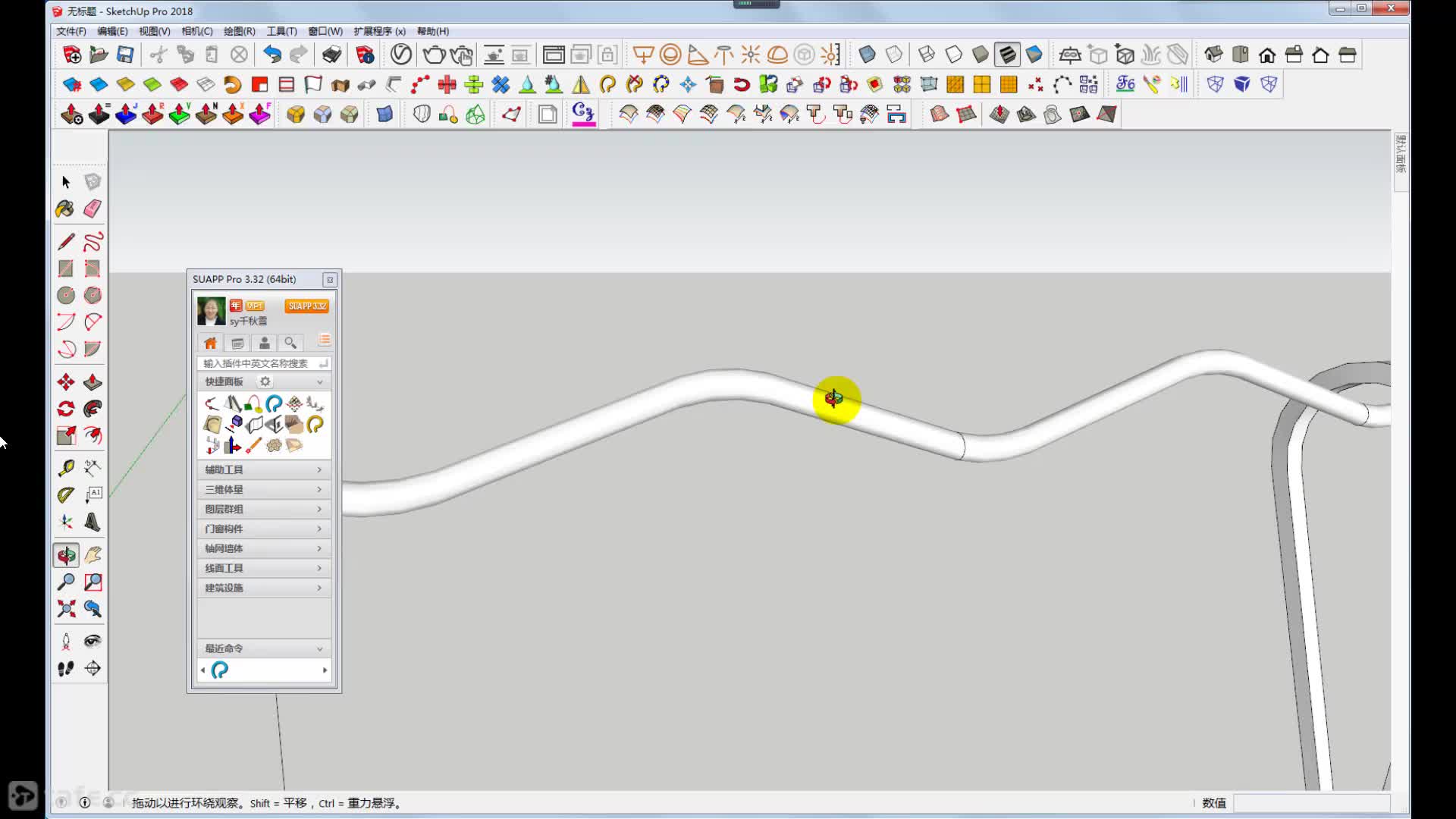
Task: Activate the Look Around eye tool
Action: click(93, 642)
